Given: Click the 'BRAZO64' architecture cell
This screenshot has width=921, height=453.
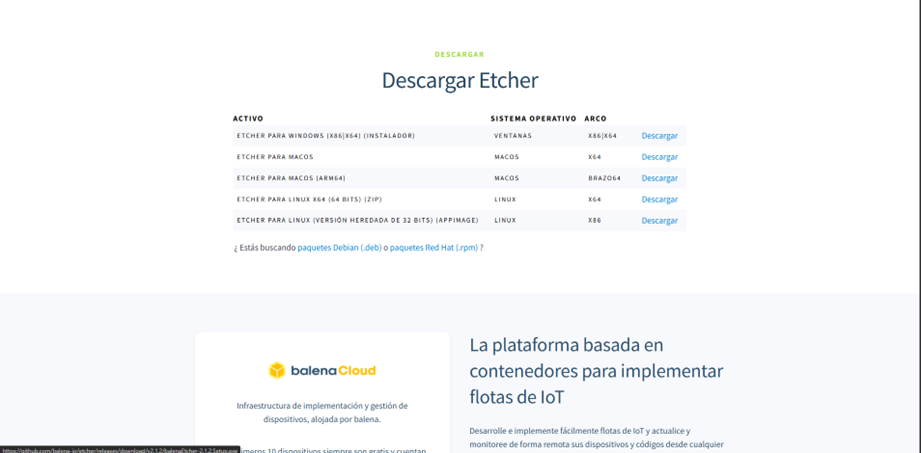Looking at the screenshot, I should (x=604, y=178).
